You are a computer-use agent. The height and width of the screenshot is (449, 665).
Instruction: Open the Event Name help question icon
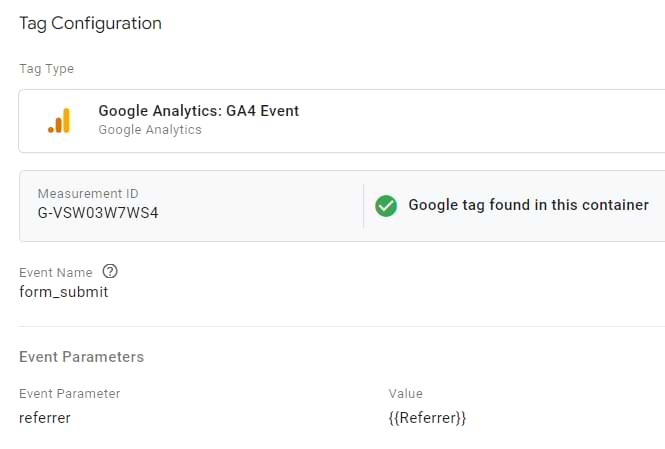pyautogui.click(x=110, y=272)
